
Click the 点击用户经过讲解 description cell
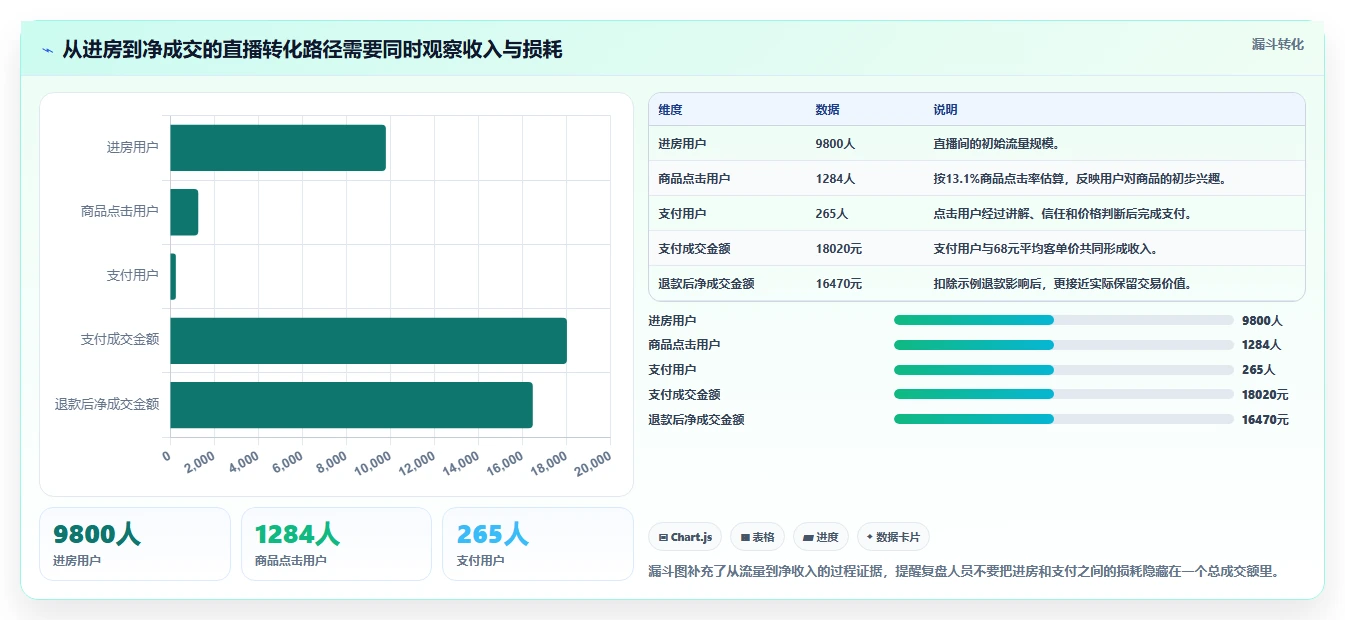[x=1062, y=214]
